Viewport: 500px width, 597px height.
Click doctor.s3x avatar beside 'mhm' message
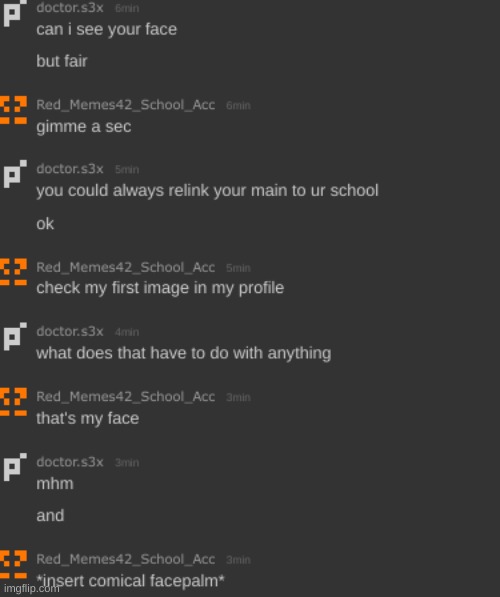click(x=15, y=467)
